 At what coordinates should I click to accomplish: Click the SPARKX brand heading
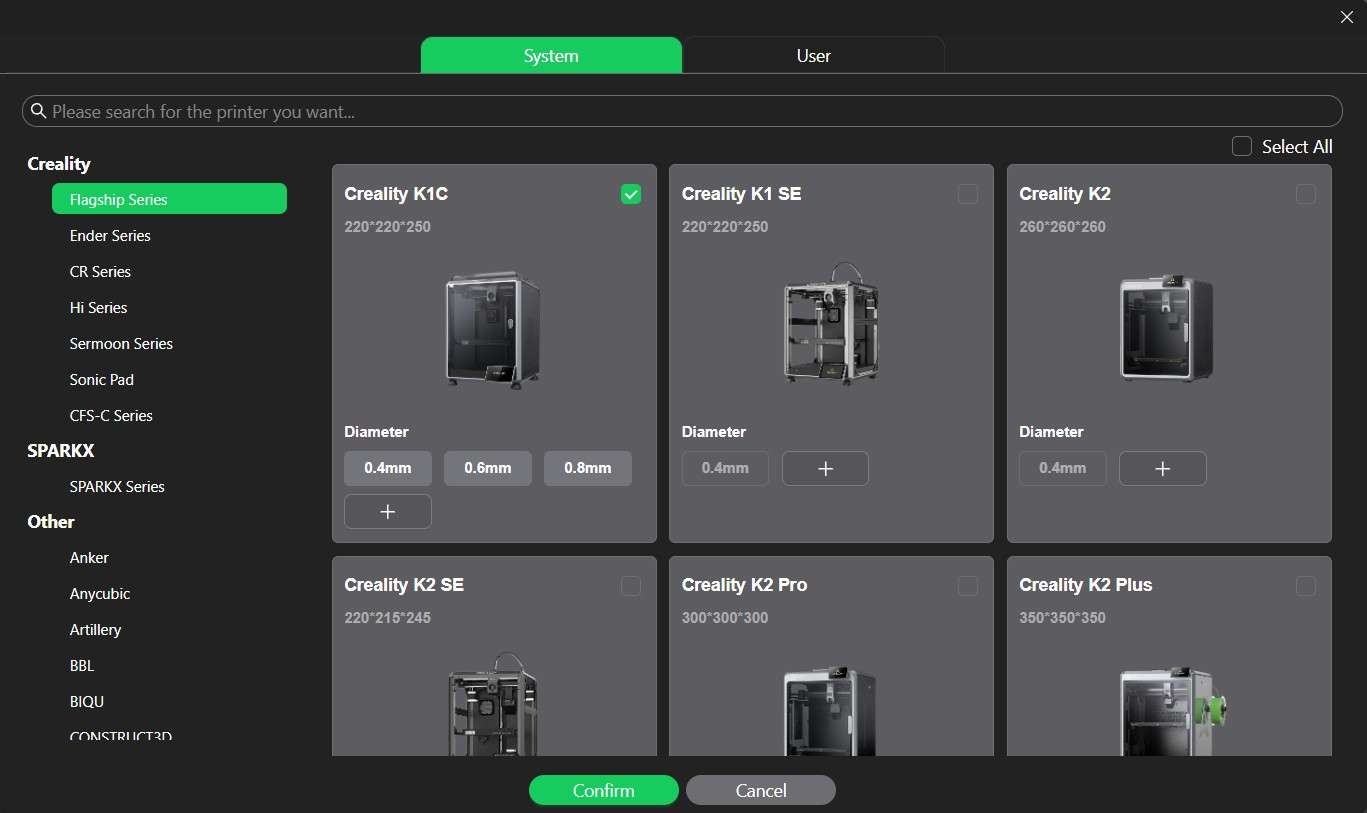(61, 451)
